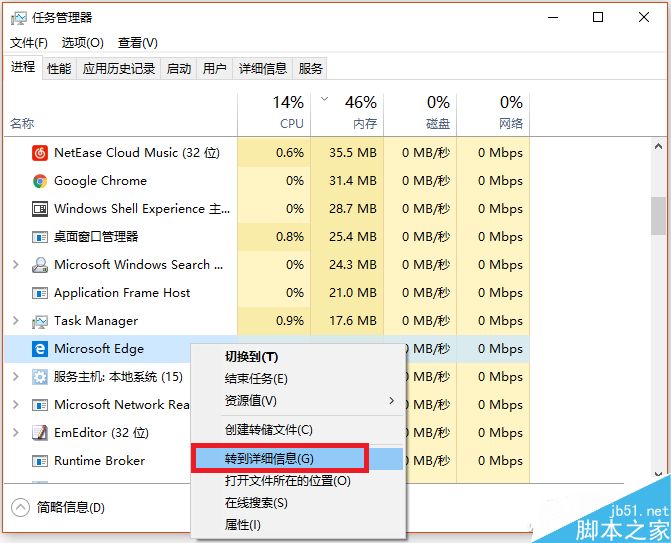Open the 文件(F) menu

click(29, 43)
